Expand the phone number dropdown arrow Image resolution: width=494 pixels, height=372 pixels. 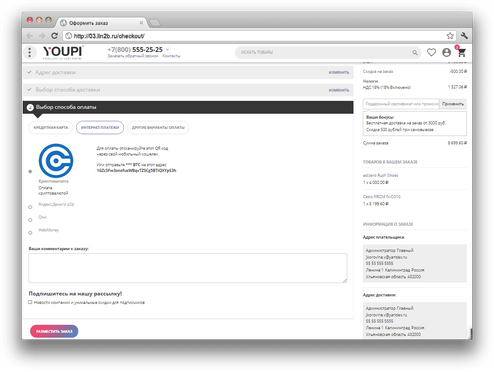[x=168, y=50]
